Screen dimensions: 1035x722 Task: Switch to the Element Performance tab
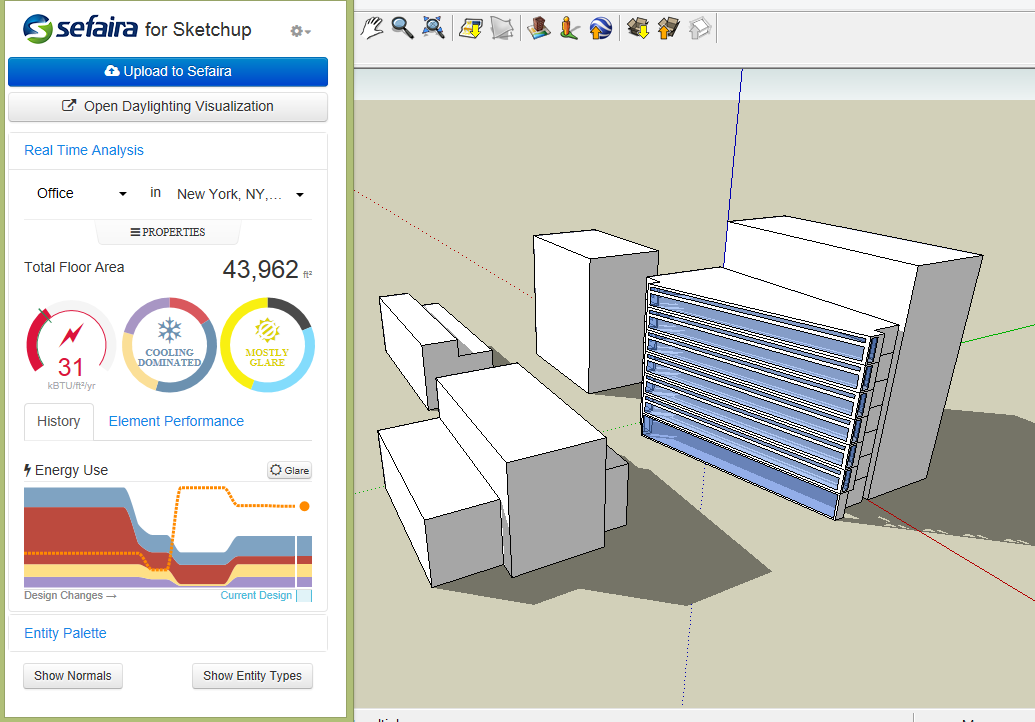[175, 421]
